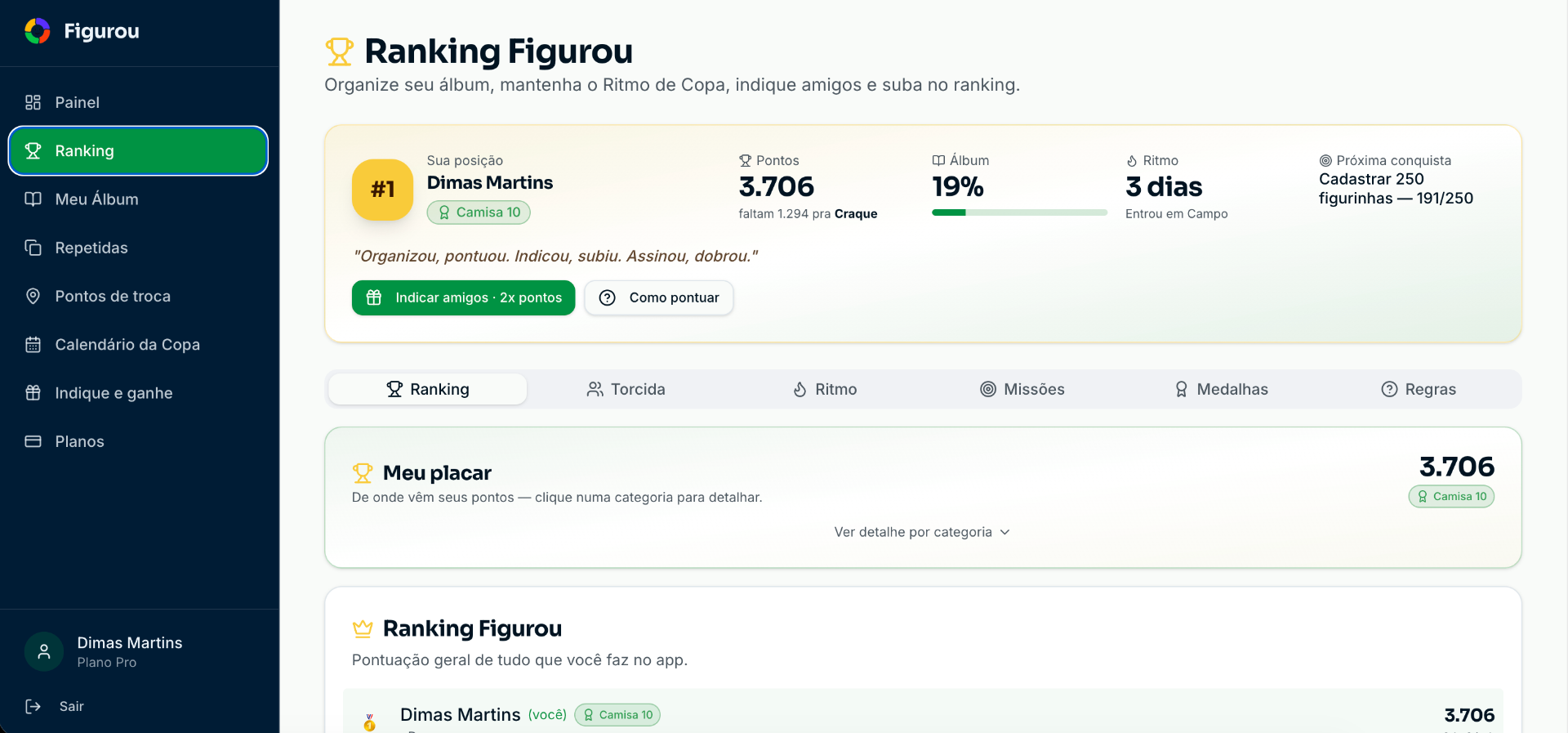Click the motto quote text in summary card

[555, 257]
